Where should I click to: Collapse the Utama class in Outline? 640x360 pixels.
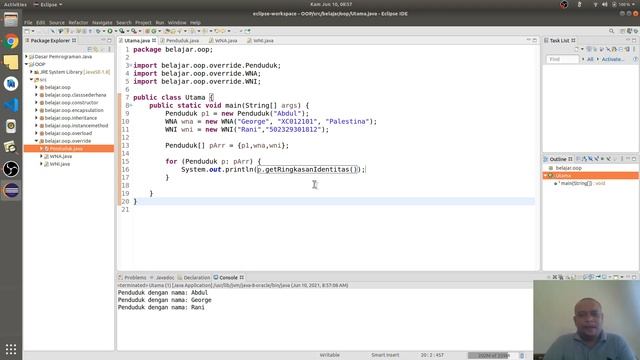(x=545, y=176)
